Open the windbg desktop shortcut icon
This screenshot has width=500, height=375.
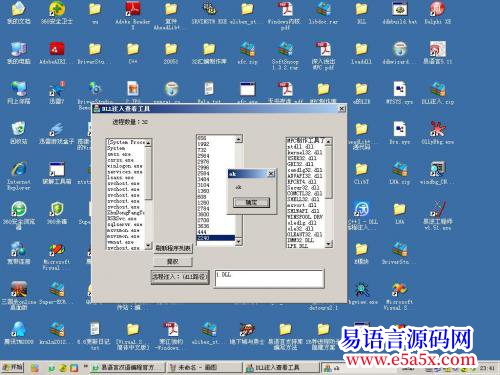click(437, 173)
